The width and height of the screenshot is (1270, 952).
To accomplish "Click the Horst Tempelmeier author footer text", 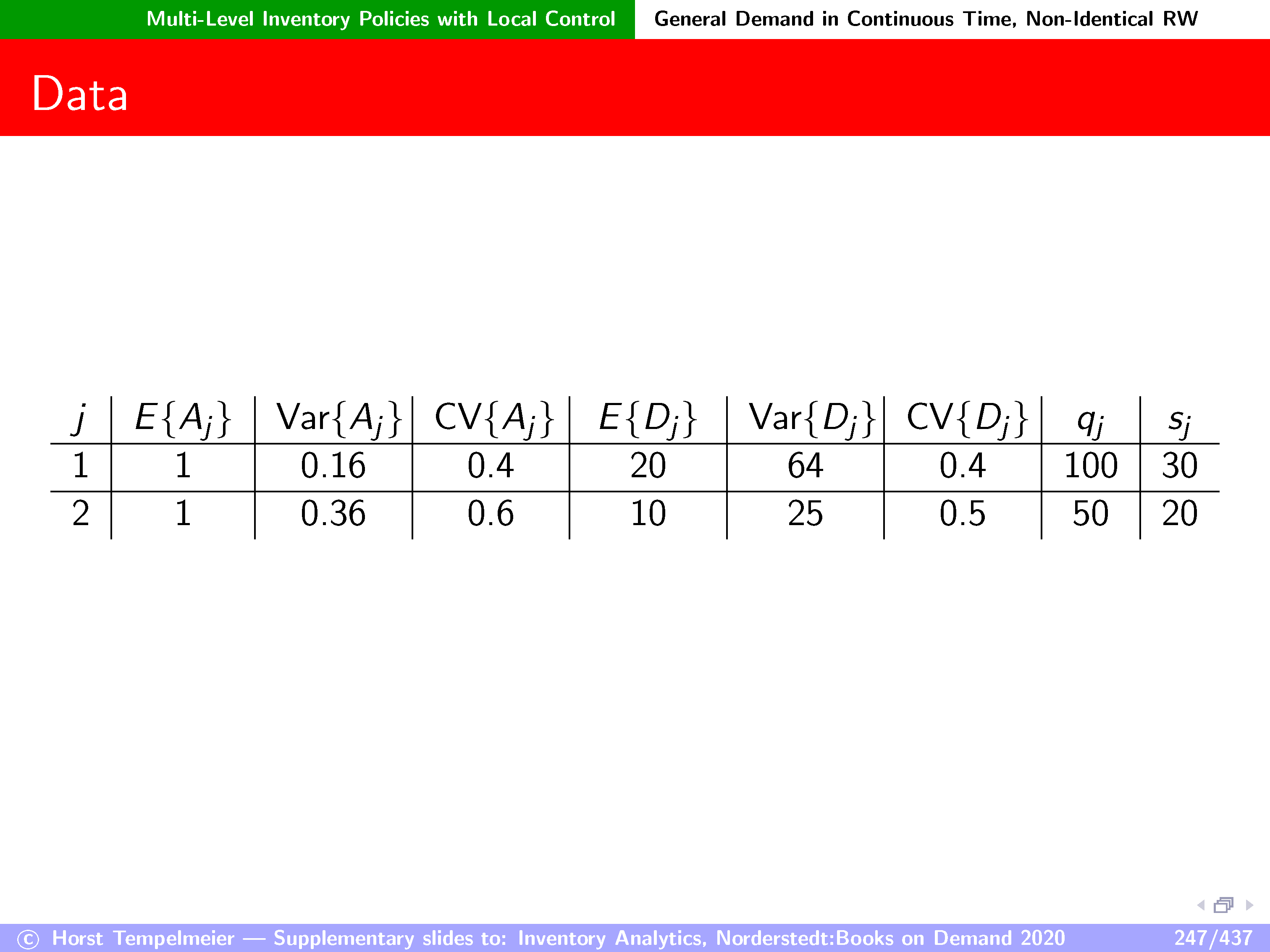I will tap(143, 938).
